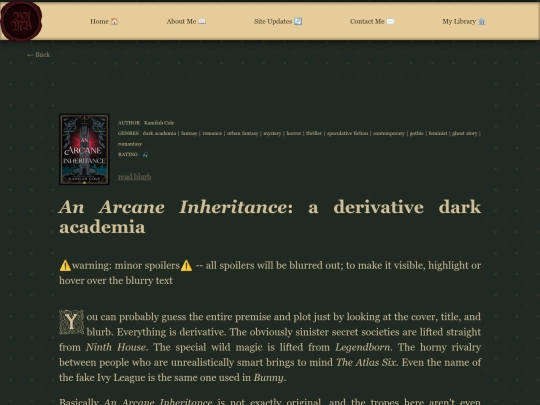Click the open book icon beside About Me
This screenshot has width=540, height=405.
(202, 21)
